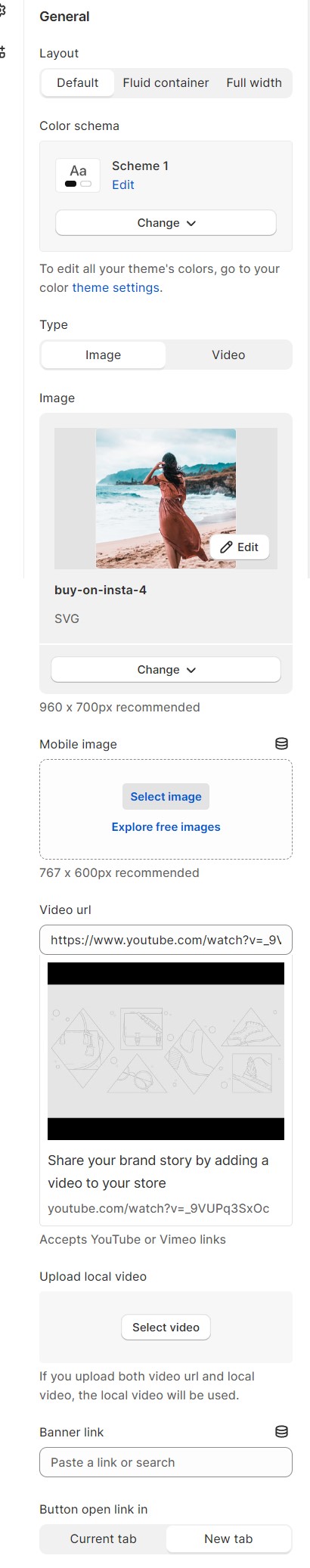310x1568 pixels.
Task: Click the dynamic source icon beside Banner link
Action: [281, 1432]
